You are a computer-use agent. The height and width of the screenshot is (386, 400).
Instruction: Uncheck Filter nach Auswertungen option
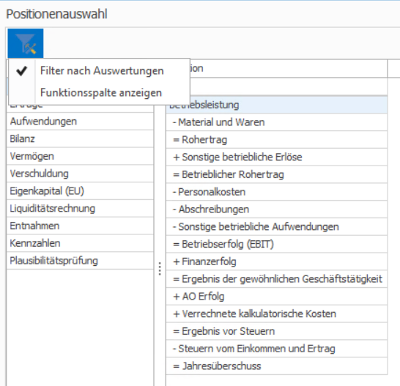point(99,71)
